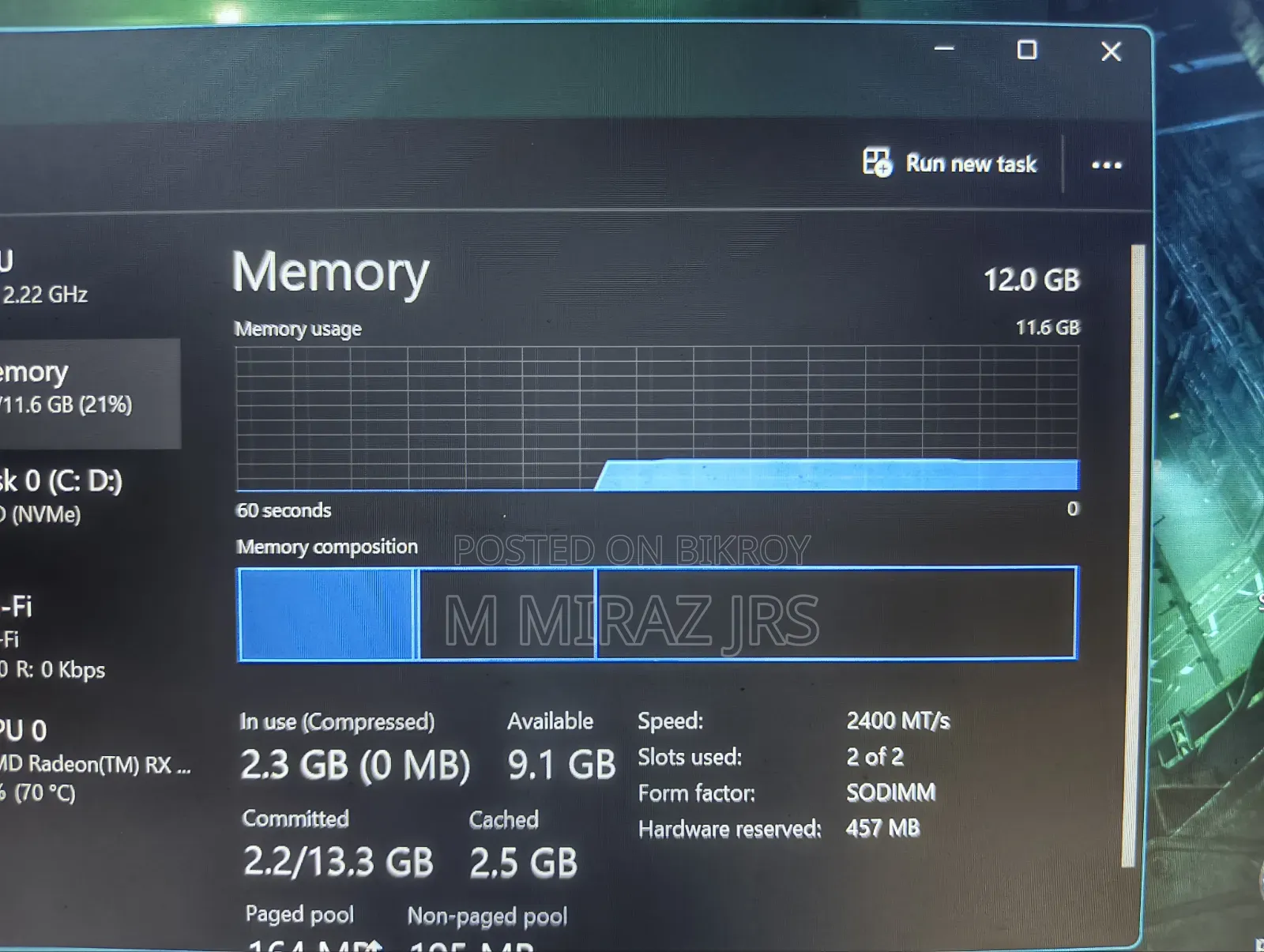Select the CPU 2.22 GHz sidebar item
The image size is (1264, 952).
click(45, 278)
